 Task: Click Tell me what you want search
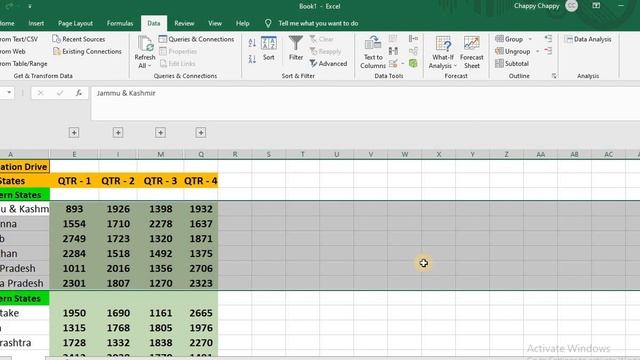click(318, 23)
